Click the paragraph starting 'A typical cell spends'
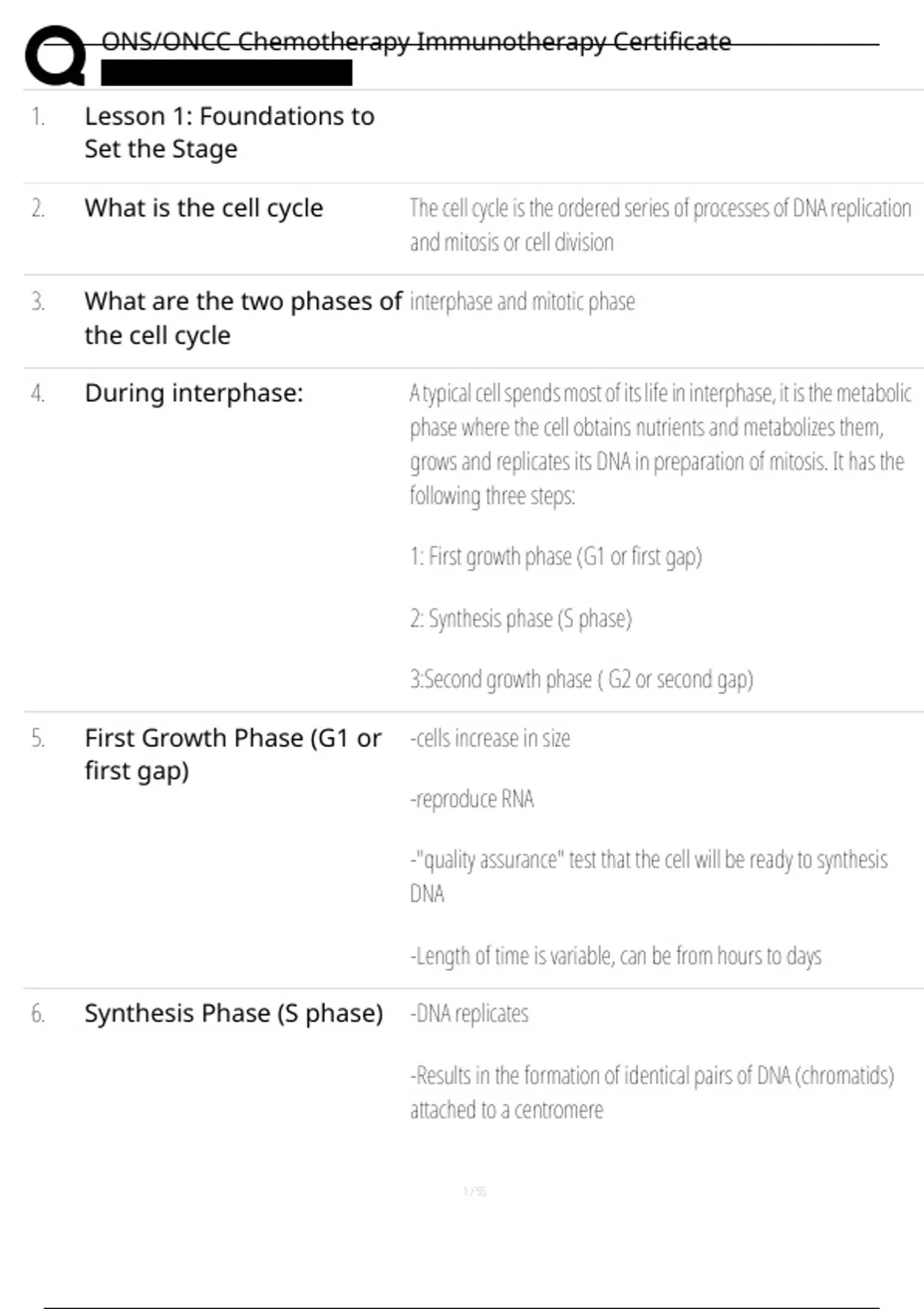The width and height of the screenshot is (924, 1309). pyautogui.click(x=660, y=444)
